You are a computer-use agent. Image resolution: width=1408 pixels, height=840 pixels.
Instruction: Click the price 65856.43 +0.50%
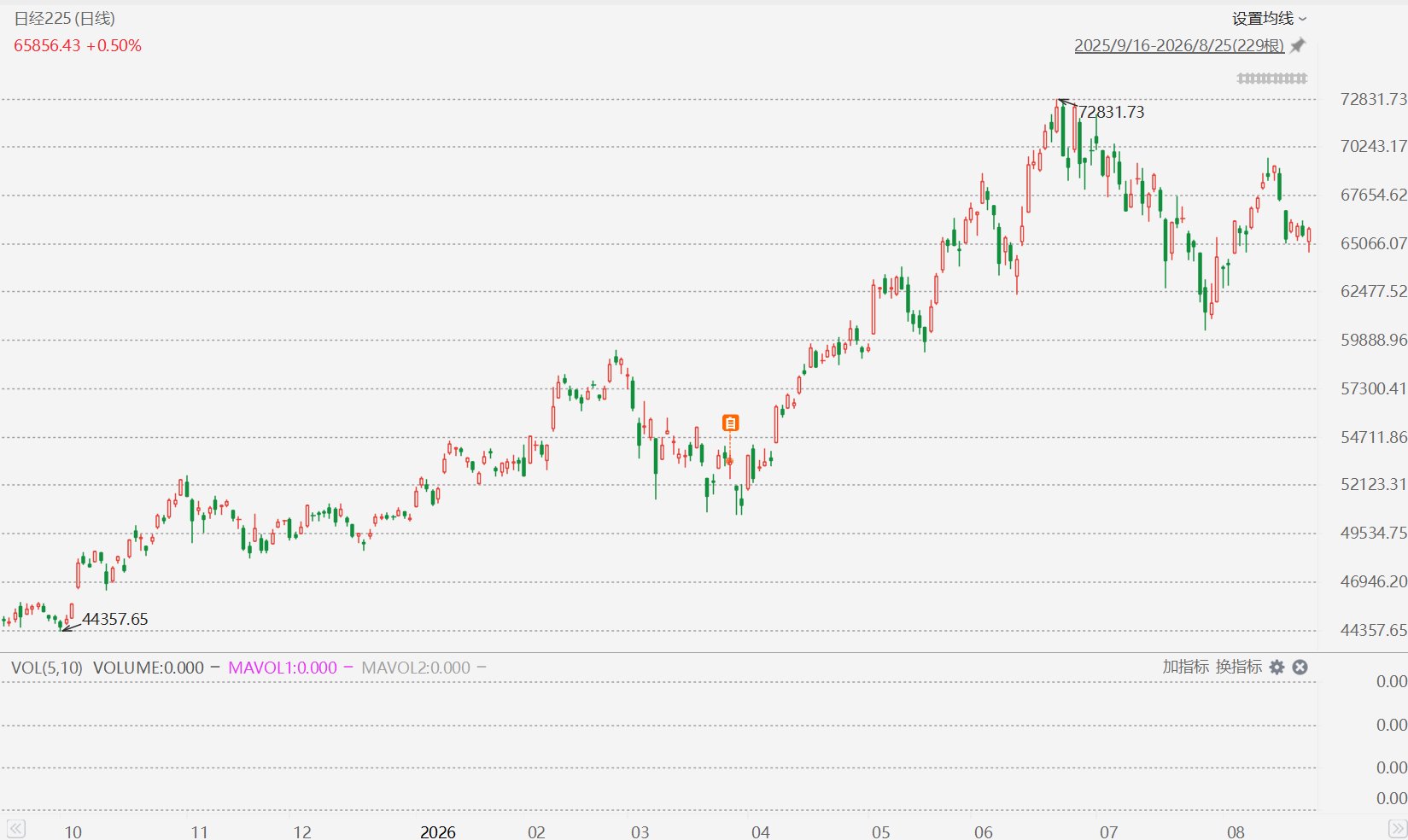[78, 45]
